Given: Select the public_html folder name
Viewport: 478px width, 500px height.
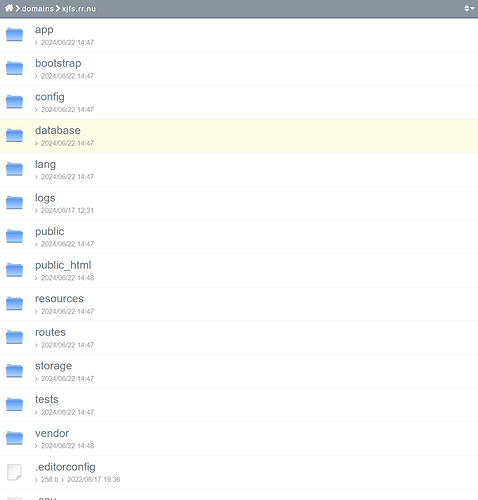Looking at the screenshot, I should (x=63, y=265).
